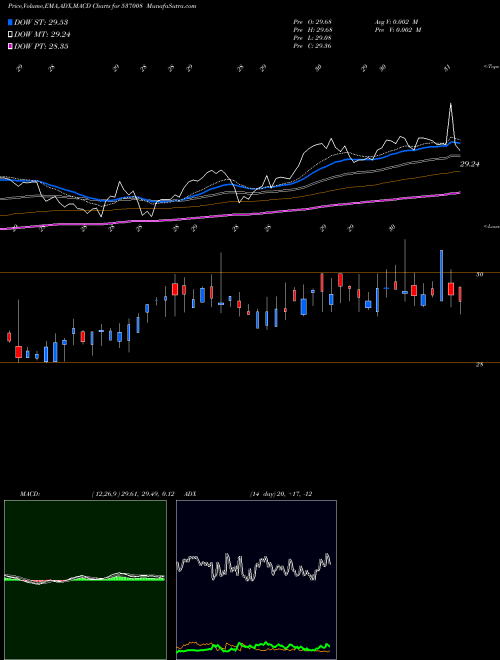
Task: Click the blue DOW ST legend swatch
Action: (x=11, y=22)
